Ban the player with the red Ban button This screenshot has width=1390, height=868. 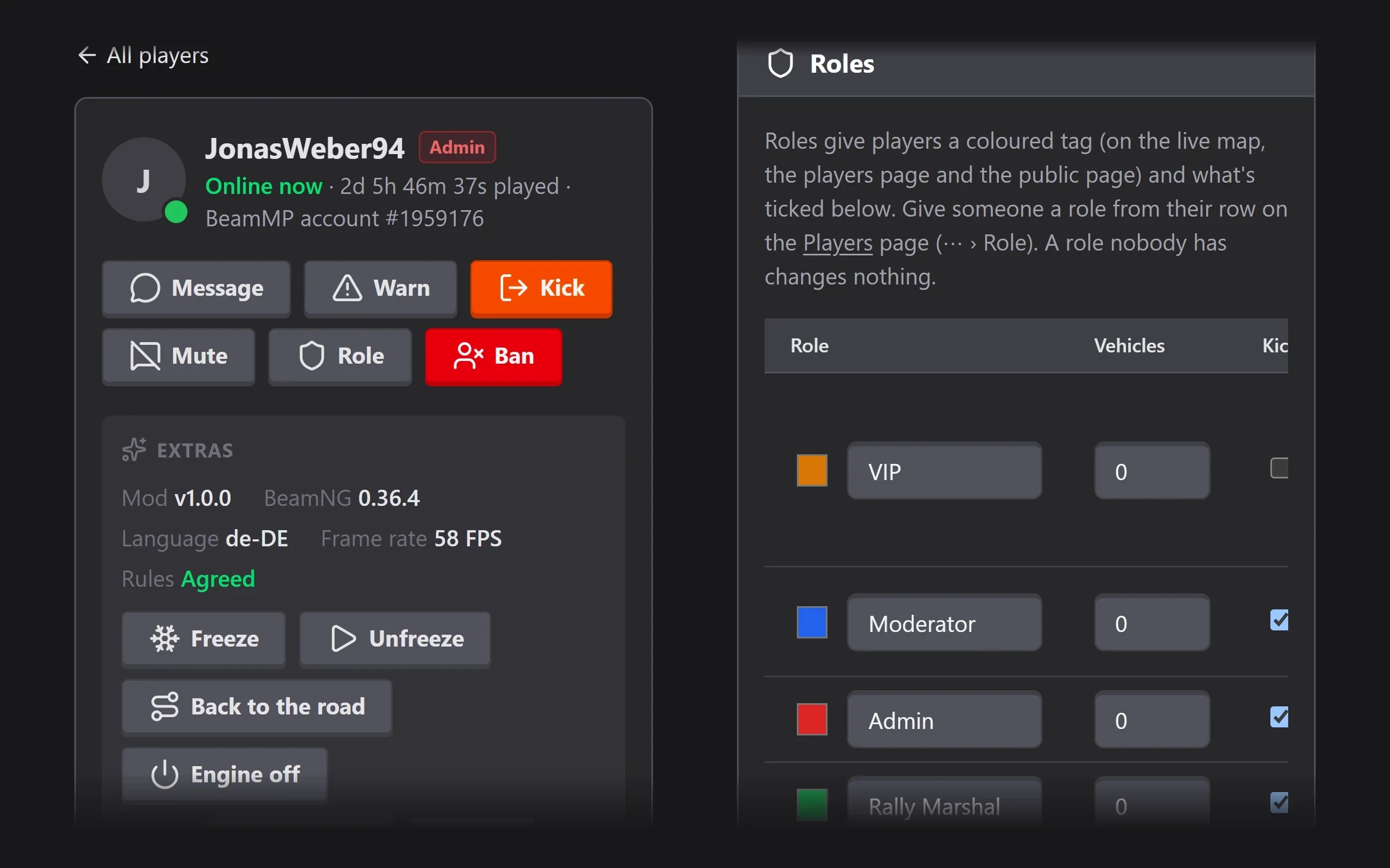494,356
